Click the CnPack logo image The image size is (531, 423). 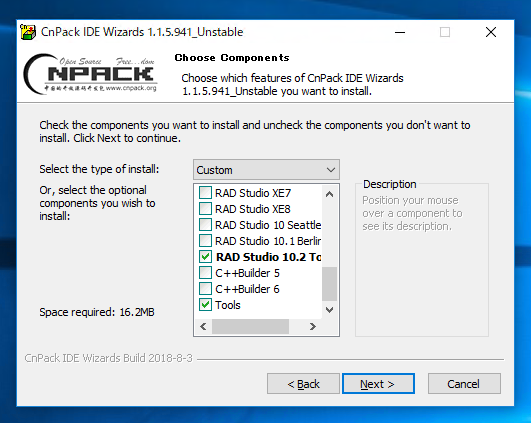[x=90, y=74]
